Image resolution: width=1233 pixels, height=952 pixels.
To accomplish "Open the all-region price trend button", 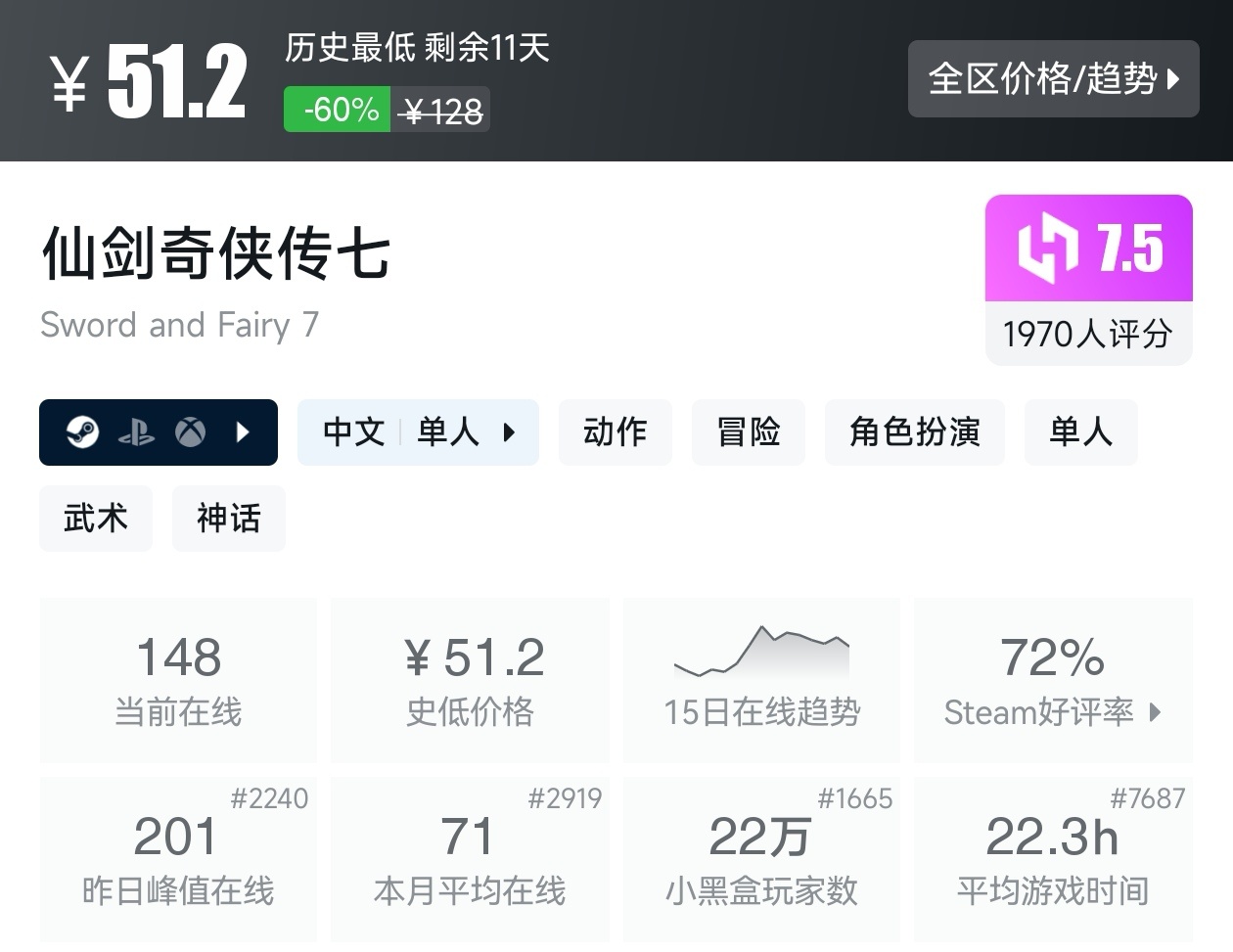I will pos(1053,79).
